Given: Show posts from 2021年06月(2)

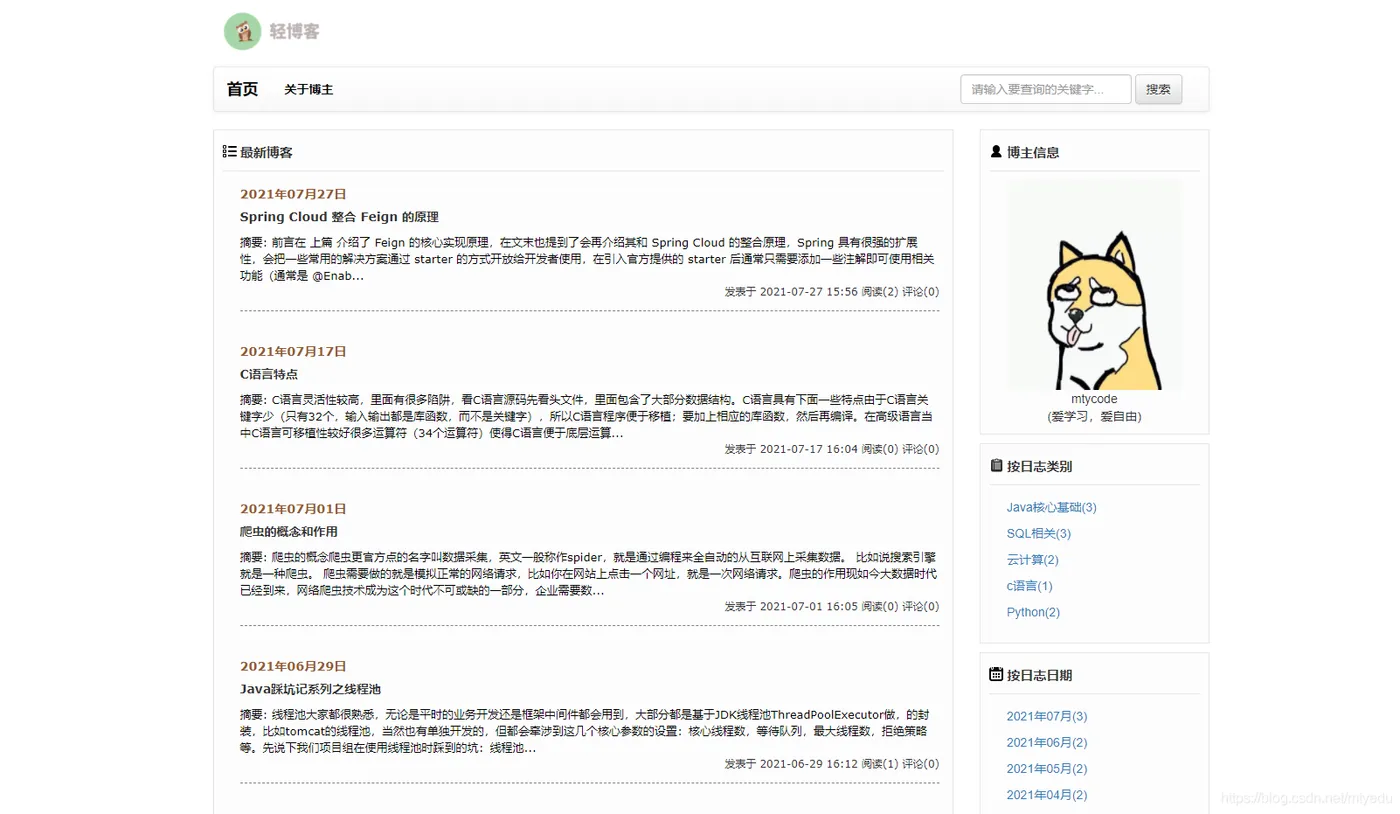Looking at the screenshot, I should point(1046,742).
